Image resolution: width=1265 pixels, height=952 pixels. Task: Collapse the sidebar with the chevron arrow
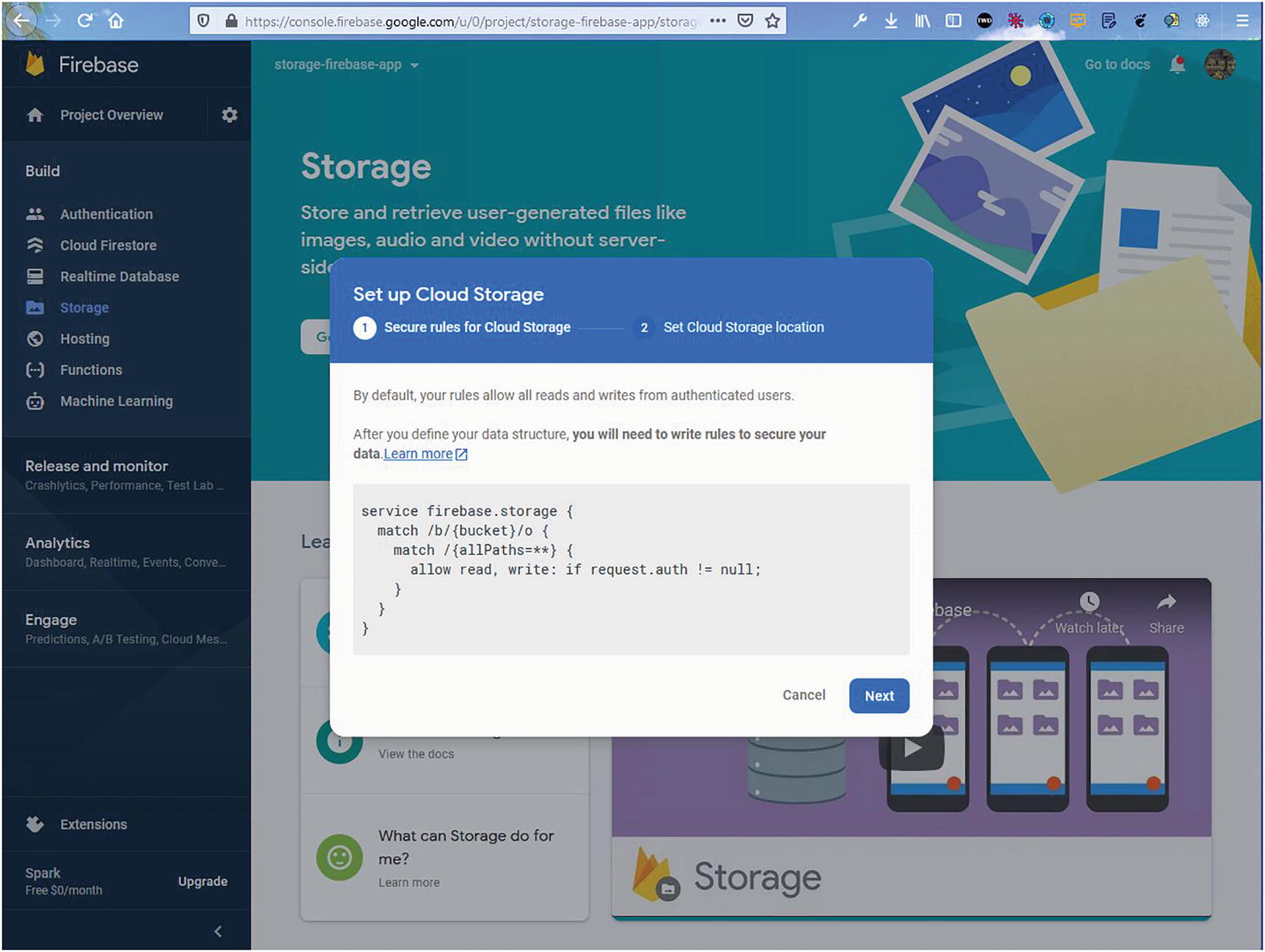(218, 931)
